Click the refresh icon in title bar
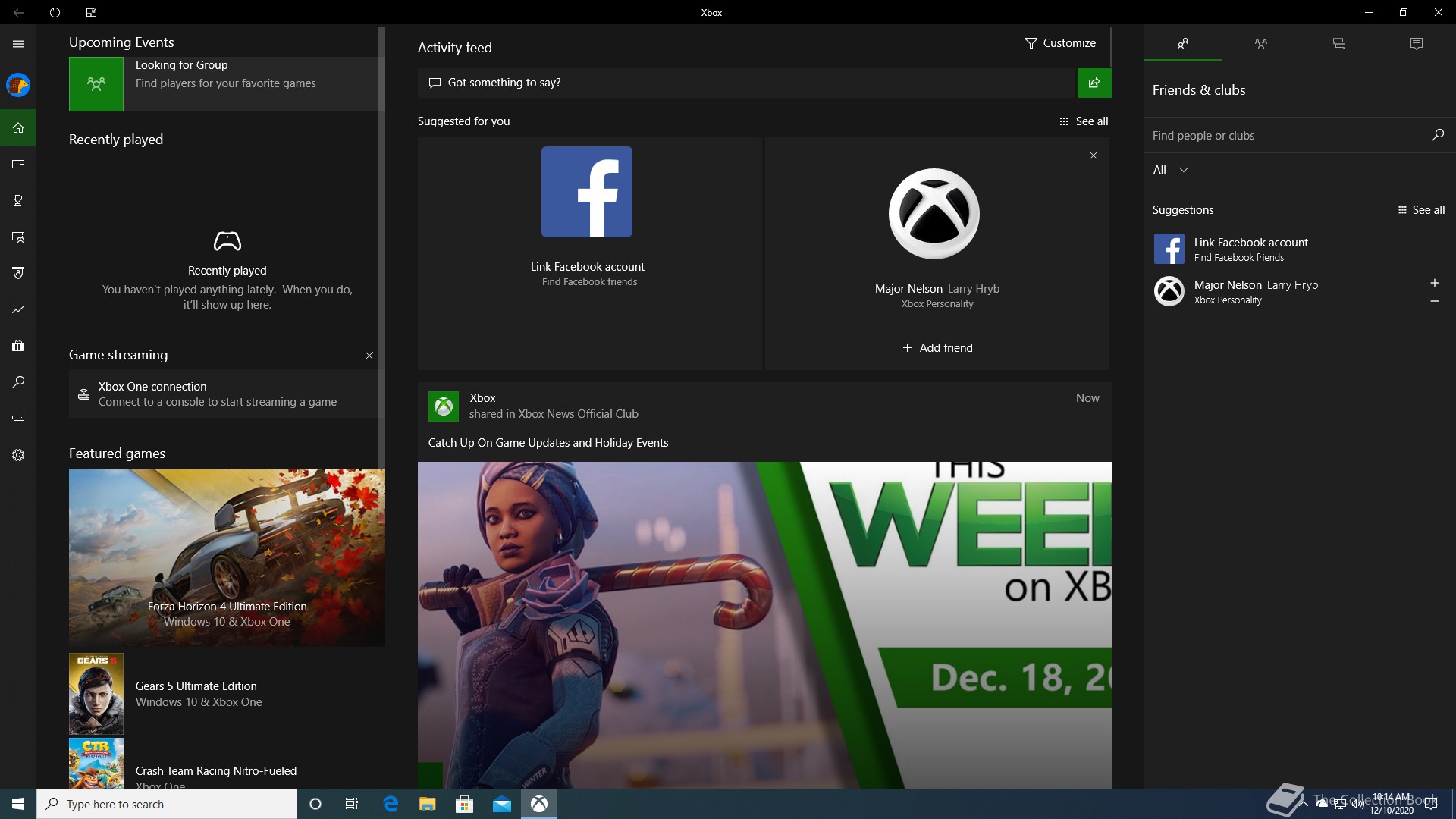This screenshot has height=819, width=1456. [x=55, y=12]
